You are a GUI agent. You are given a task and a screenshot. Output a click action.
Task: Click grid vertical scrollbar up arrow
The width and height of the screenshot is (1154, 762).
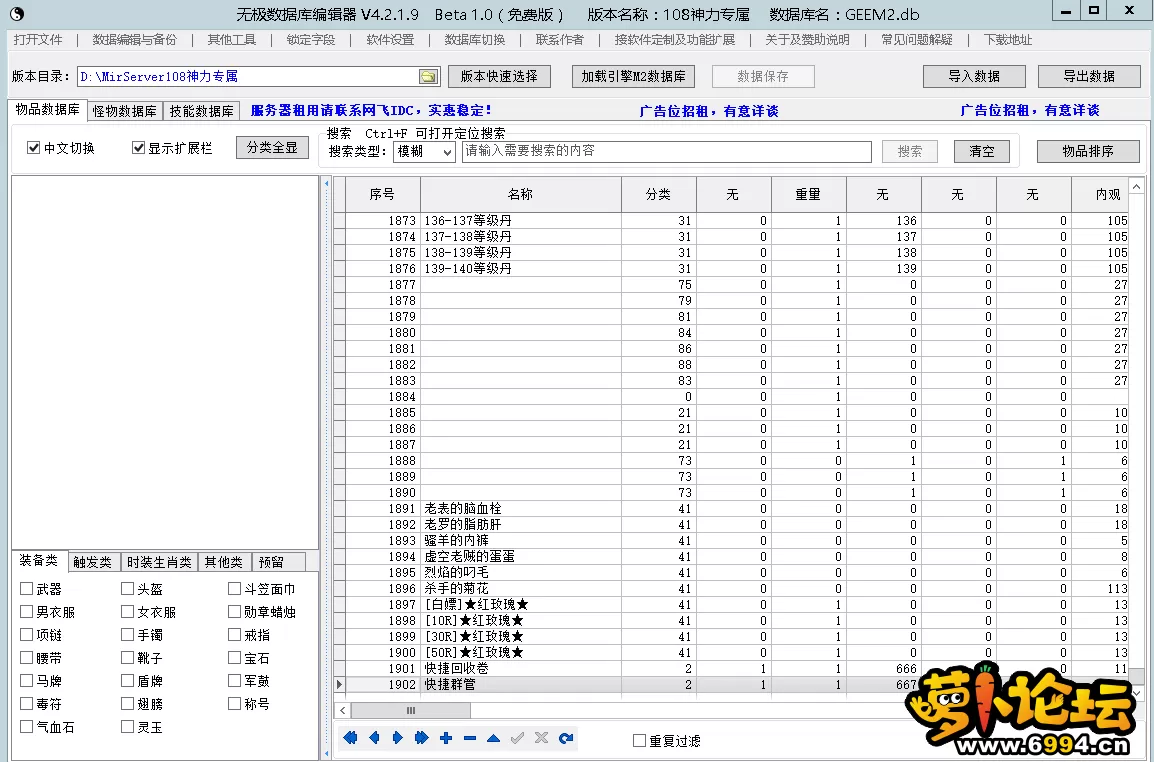point(1136,185)
